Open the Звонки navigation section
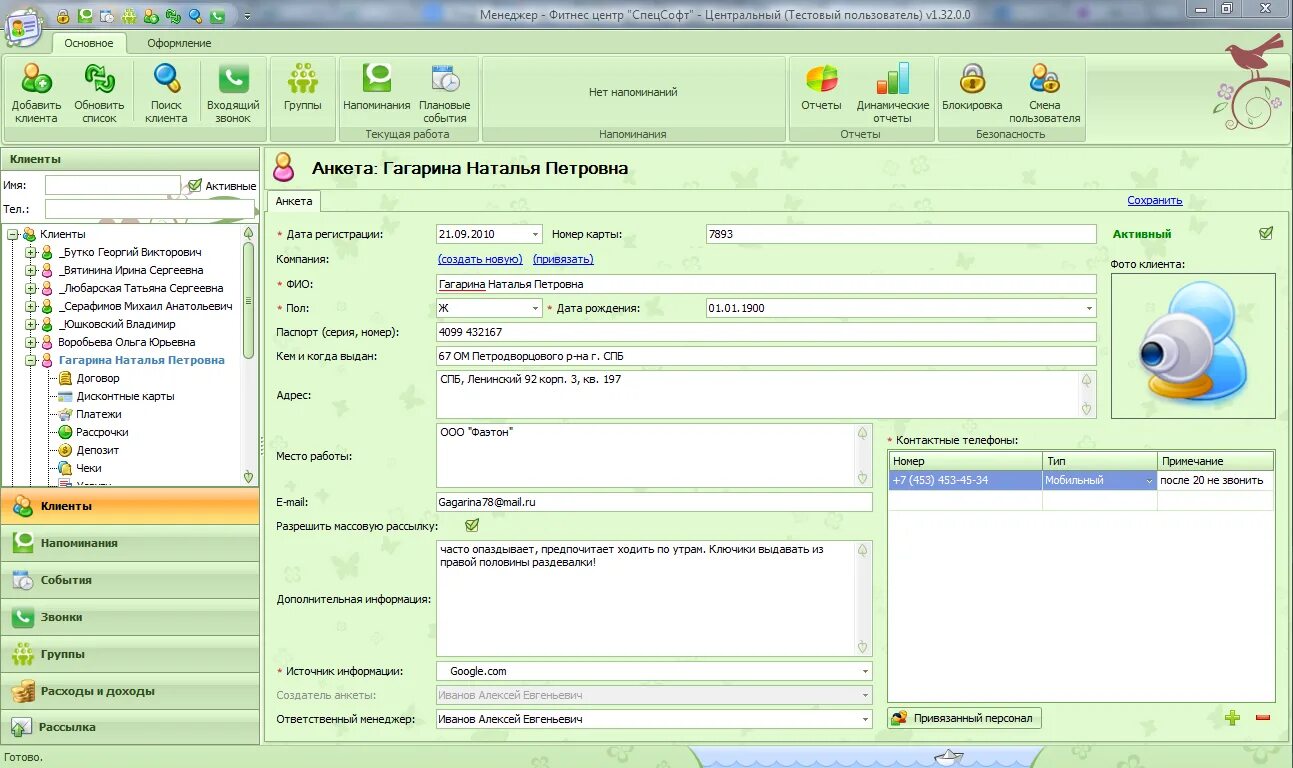Screen dimensions: 1293x768 [130, 617]
